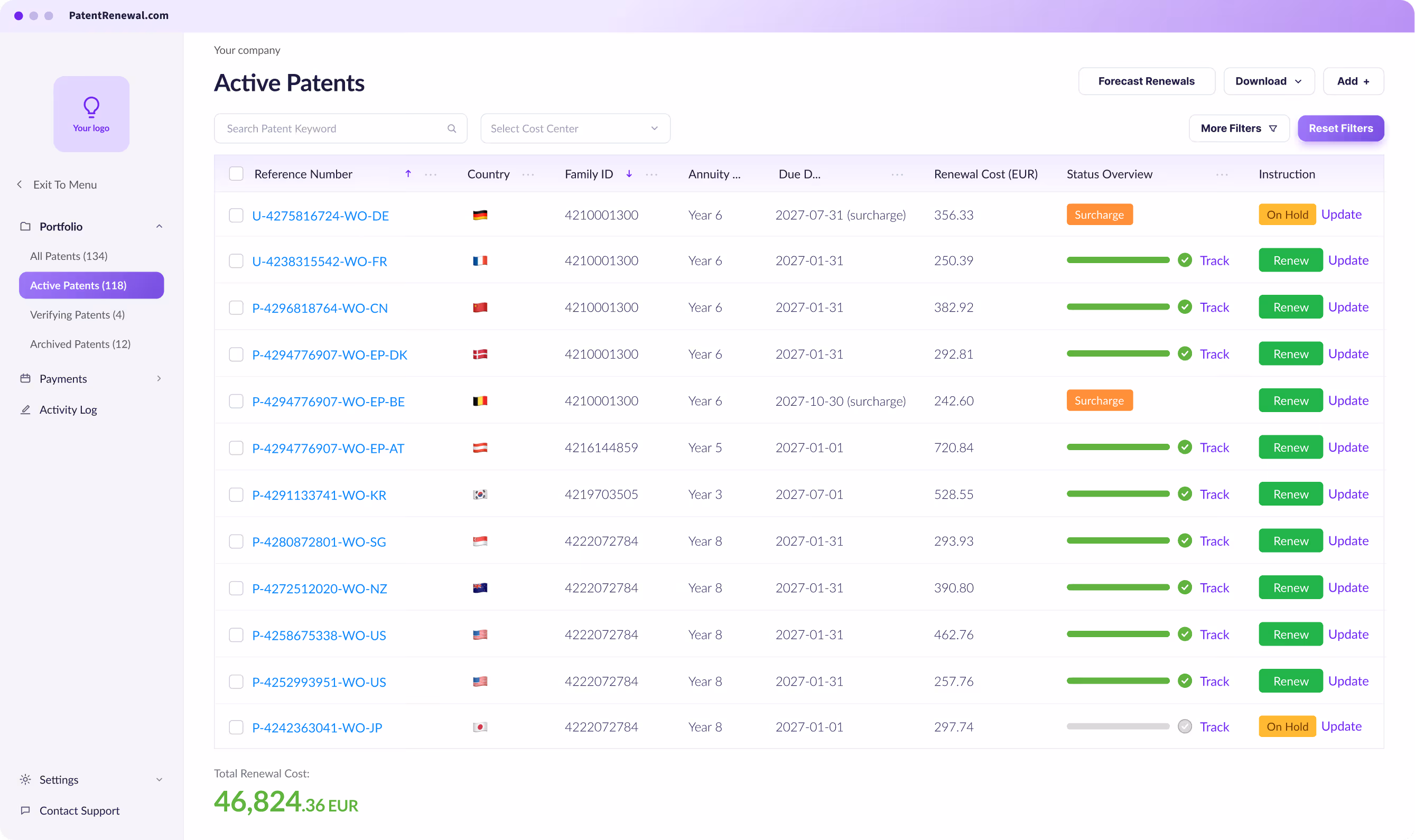The height and width of the screenshot is (840, 1415).
Task: Open Family ID column options dots
Action: tap(651, 174)
